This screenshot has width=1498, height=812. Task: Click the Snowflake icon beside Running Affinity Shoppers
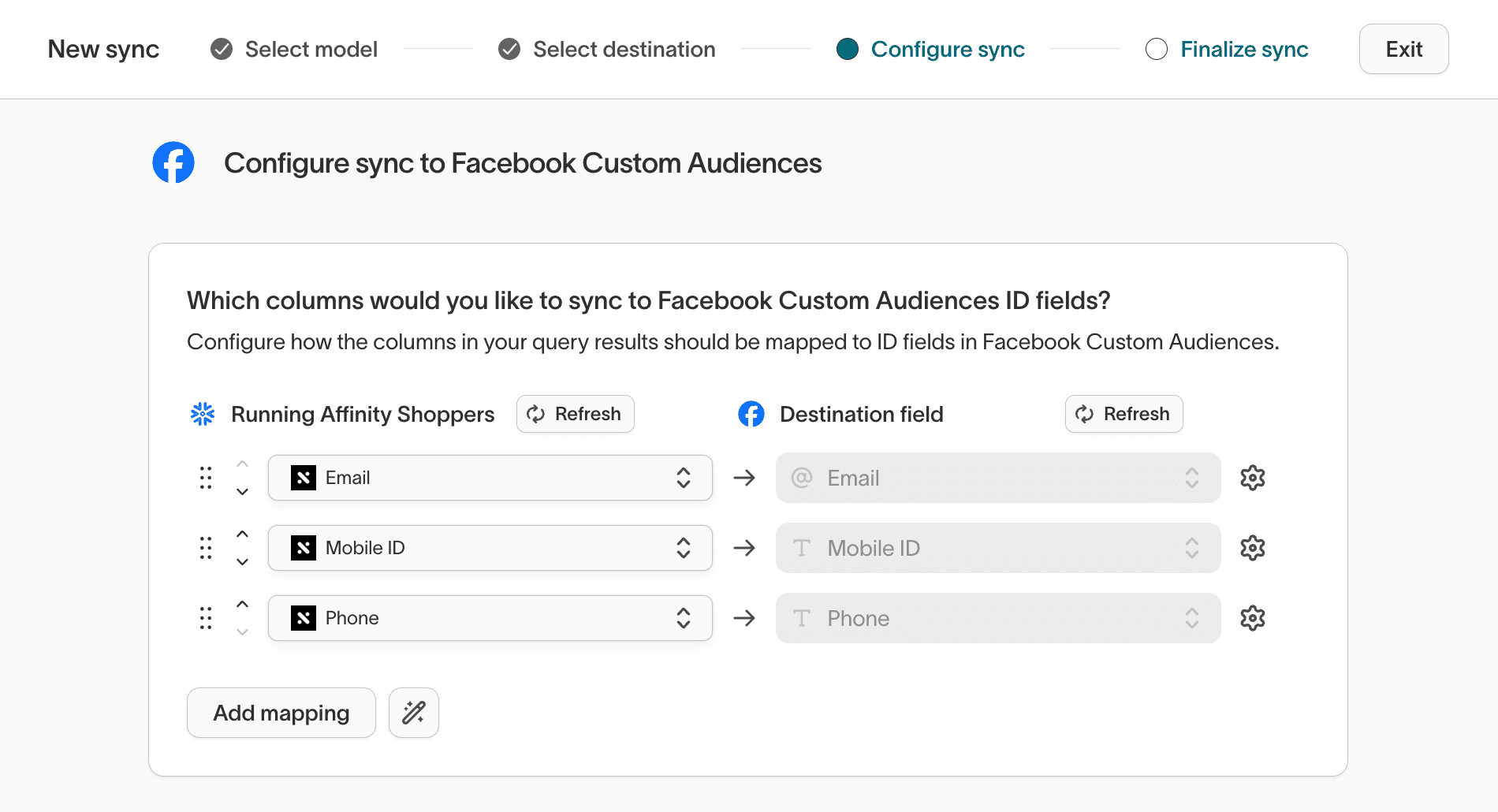click(203, 413)
